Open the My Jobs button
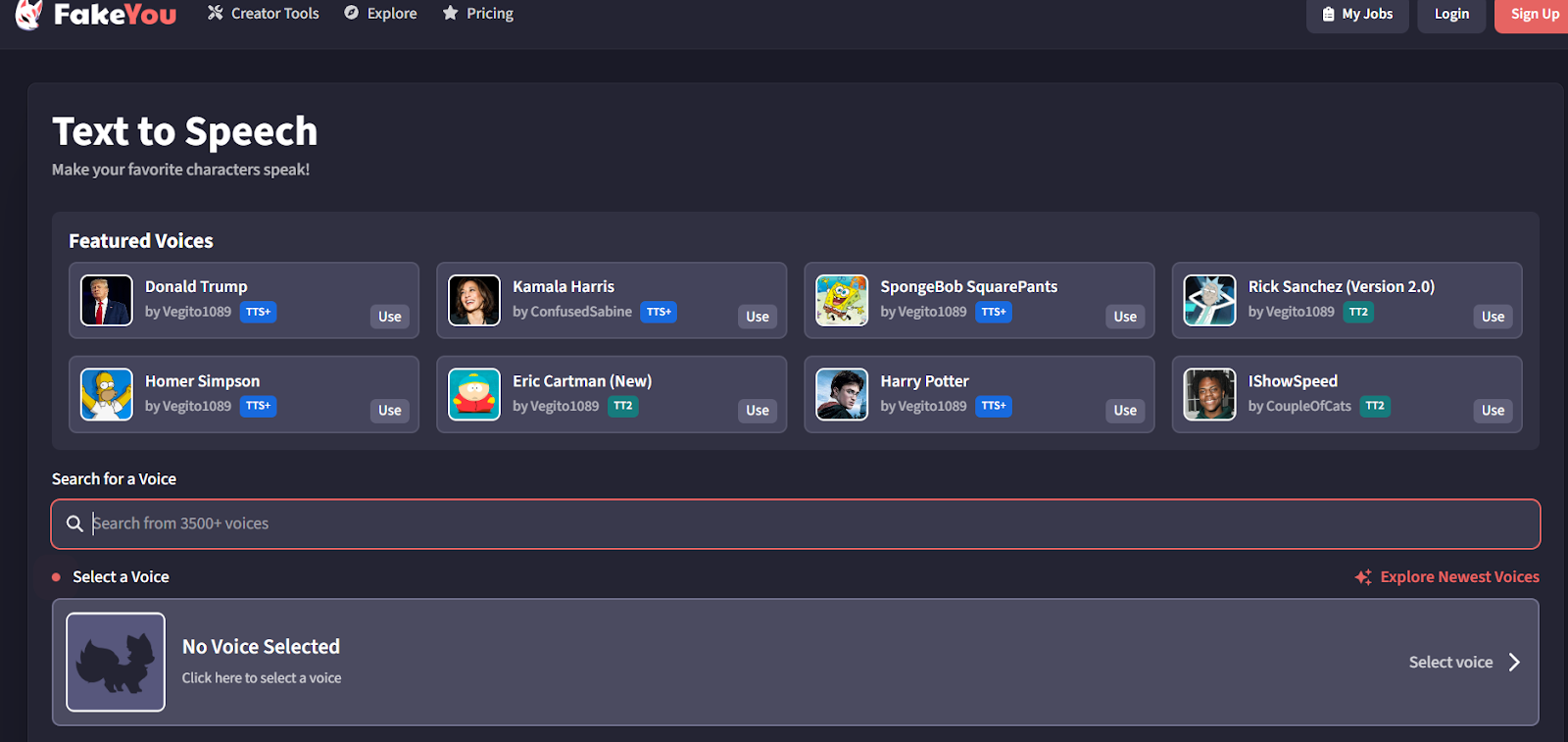 [x=1357, y=15]
